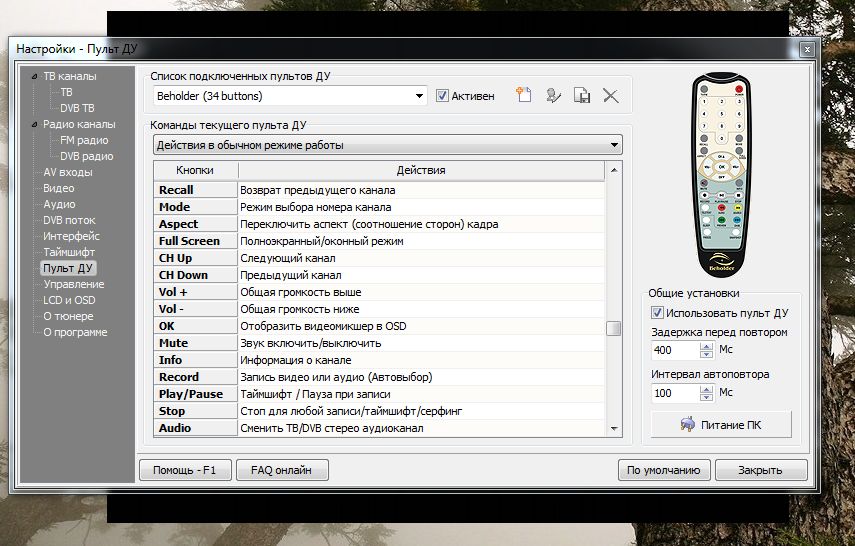Click the edit remote control icon
This screenshot has height=546, width=855.
pyautogui.click(x=552, y=96)
